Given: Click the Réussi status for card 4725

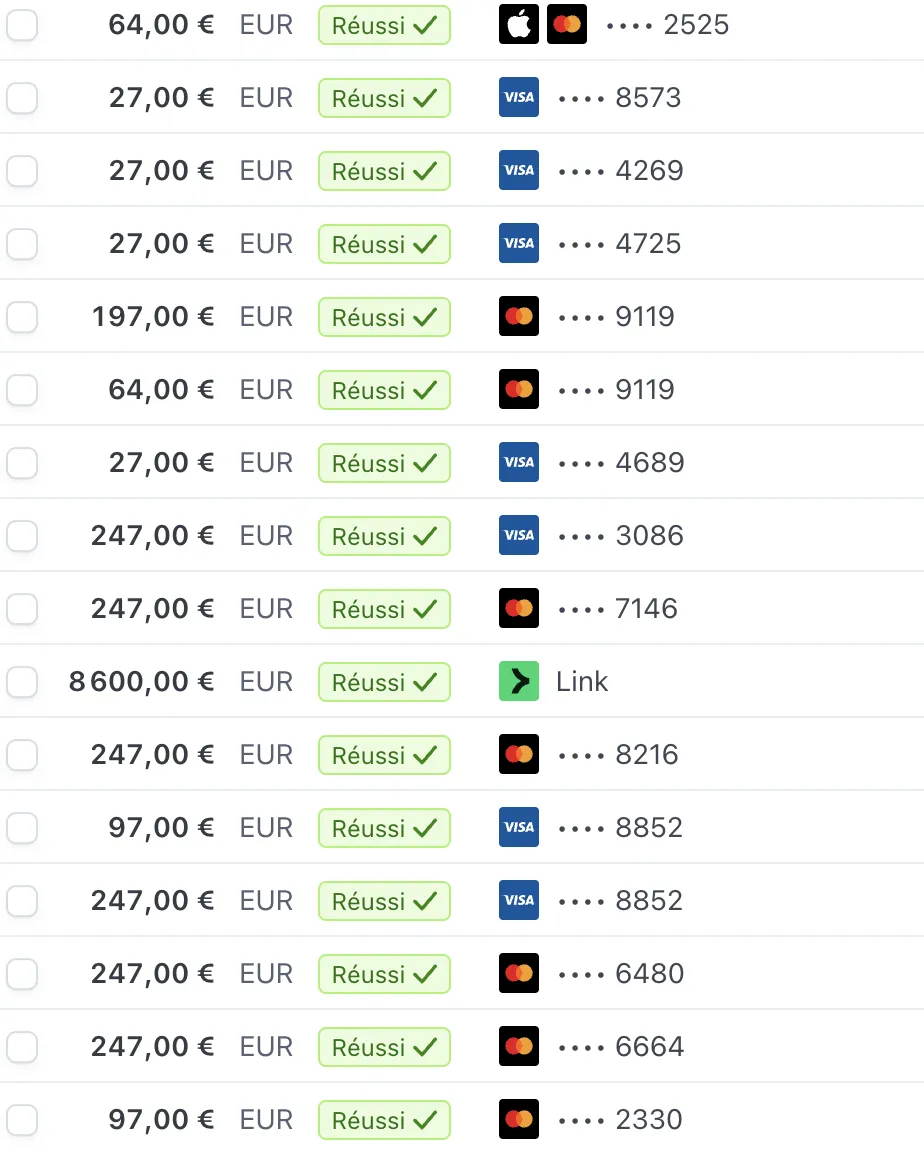Looking at the screenshot, I should (384, 244).
